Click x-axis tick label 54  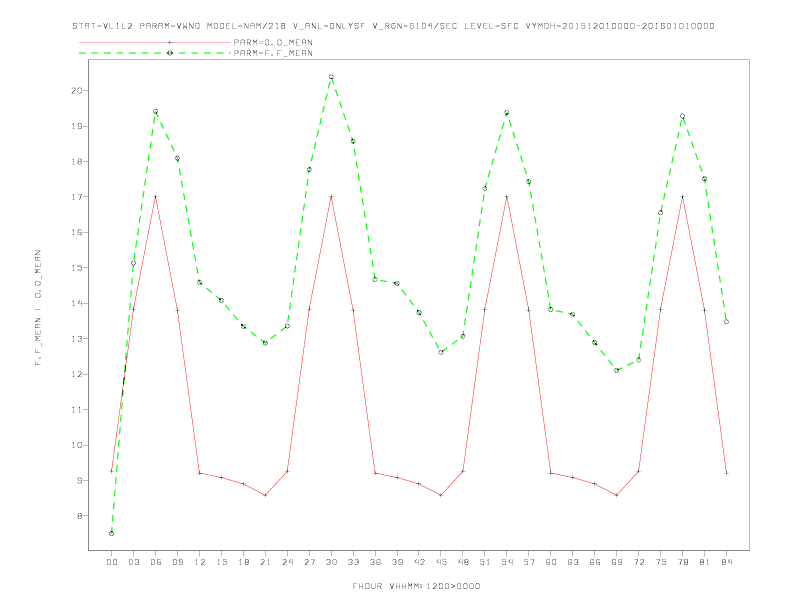[x=507, y=562]
